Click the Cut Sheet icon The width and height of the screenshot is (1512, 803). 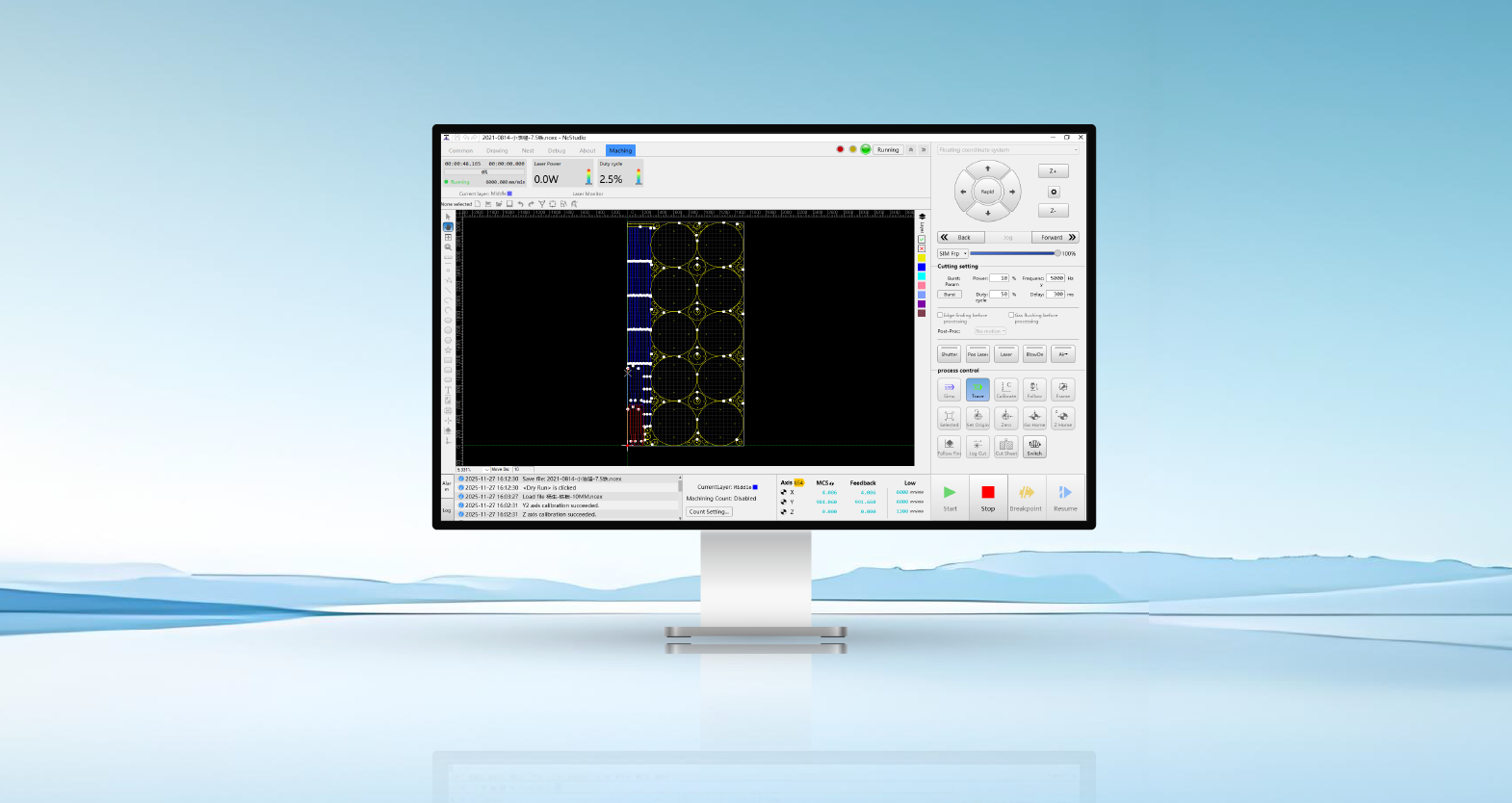[1005, 447]
